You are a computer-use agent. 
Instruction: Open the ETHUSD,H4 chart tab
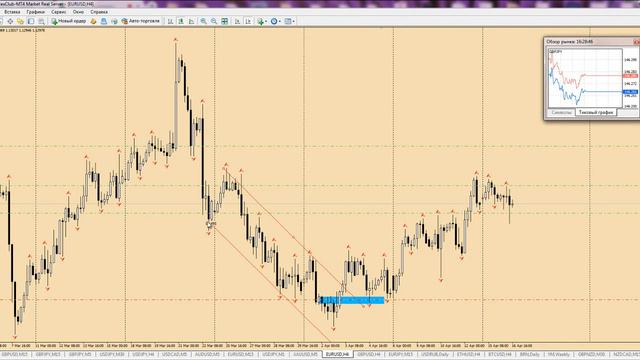tap(468, 354)
